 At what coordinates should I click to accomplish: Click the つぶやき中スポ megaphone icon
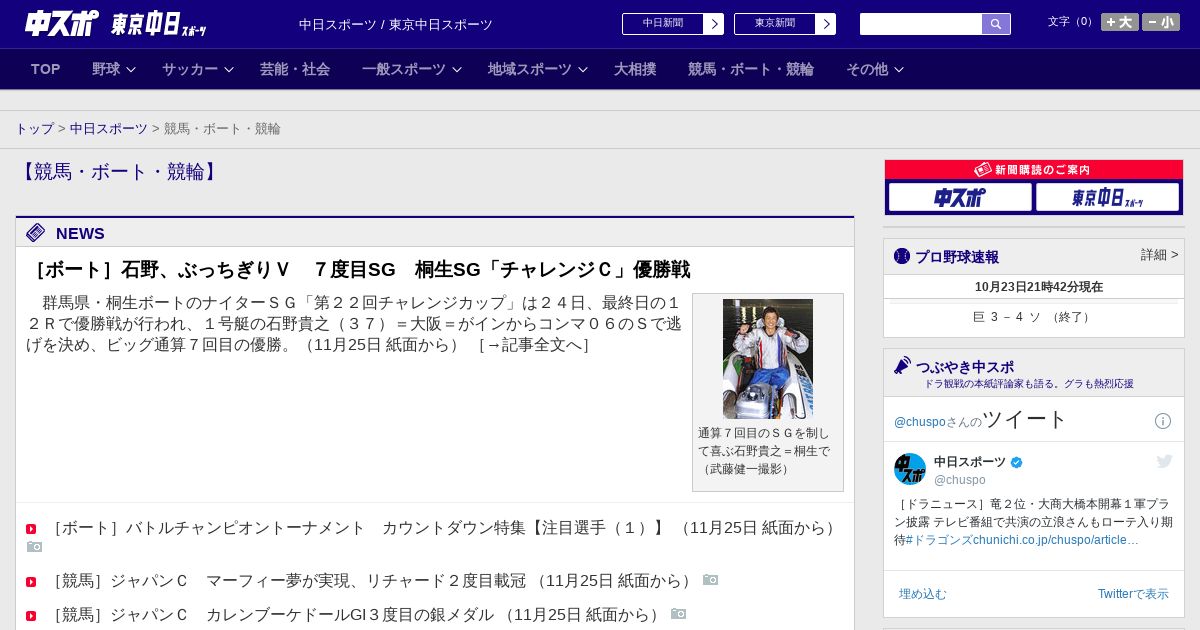(902, 365)
